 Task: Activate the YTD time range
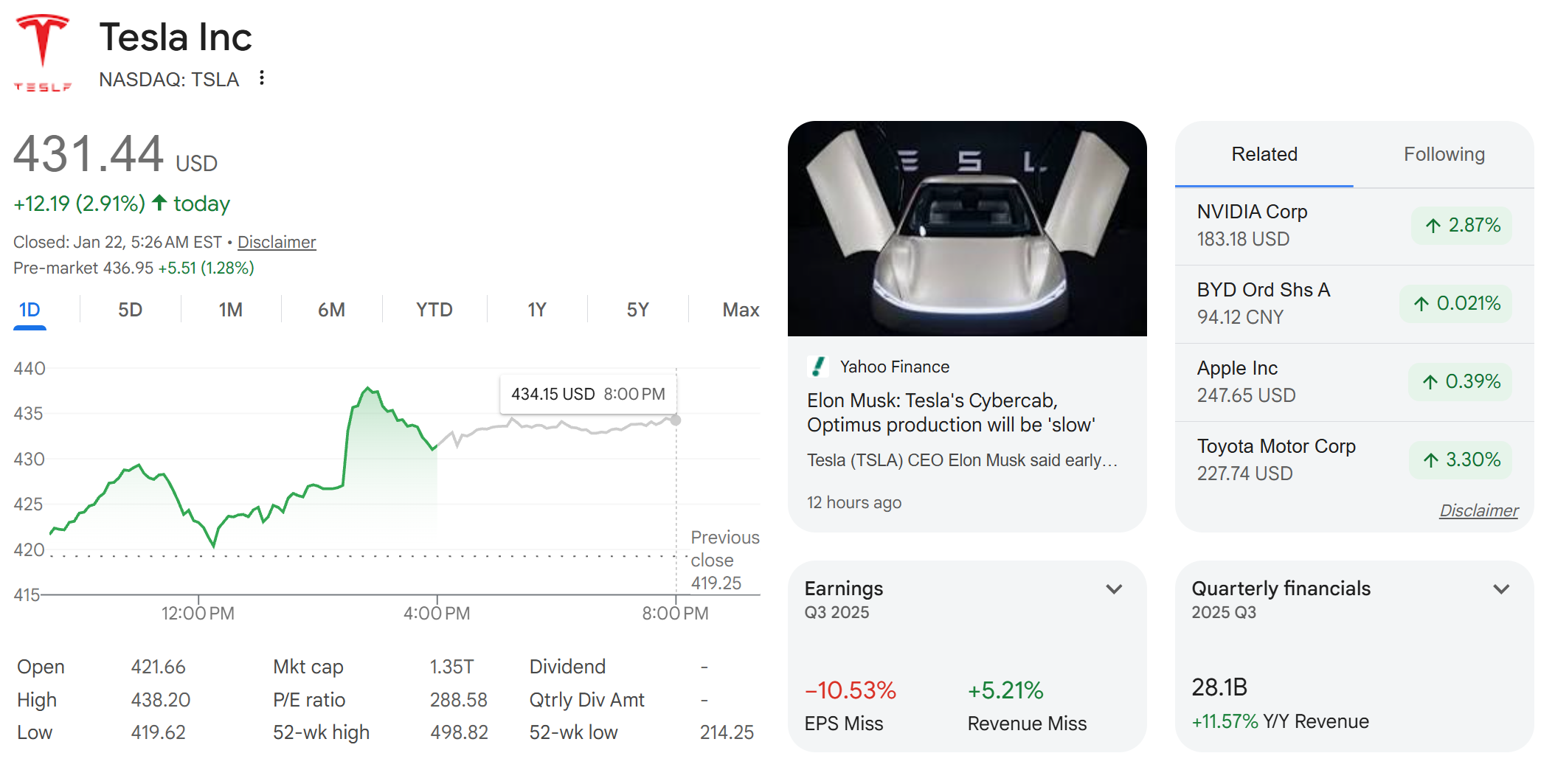tap(434, 310)
